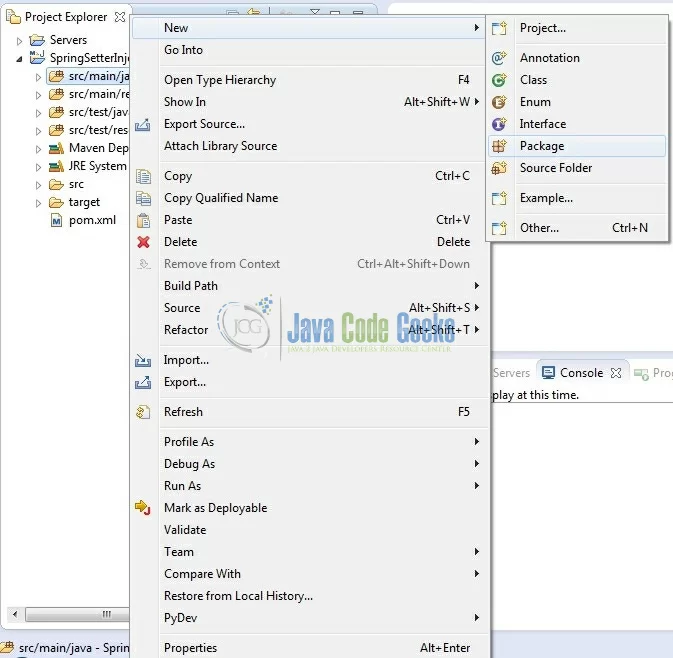Image resolution: width=673 pixels, height=658 pixels.
Task: Select pom.xml in Project Explorer
Action: click(92, 221)
